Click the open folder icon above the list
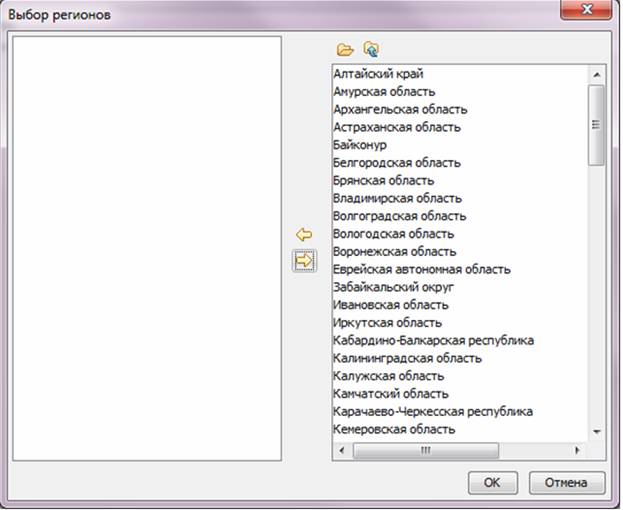 tap(345, 49)
